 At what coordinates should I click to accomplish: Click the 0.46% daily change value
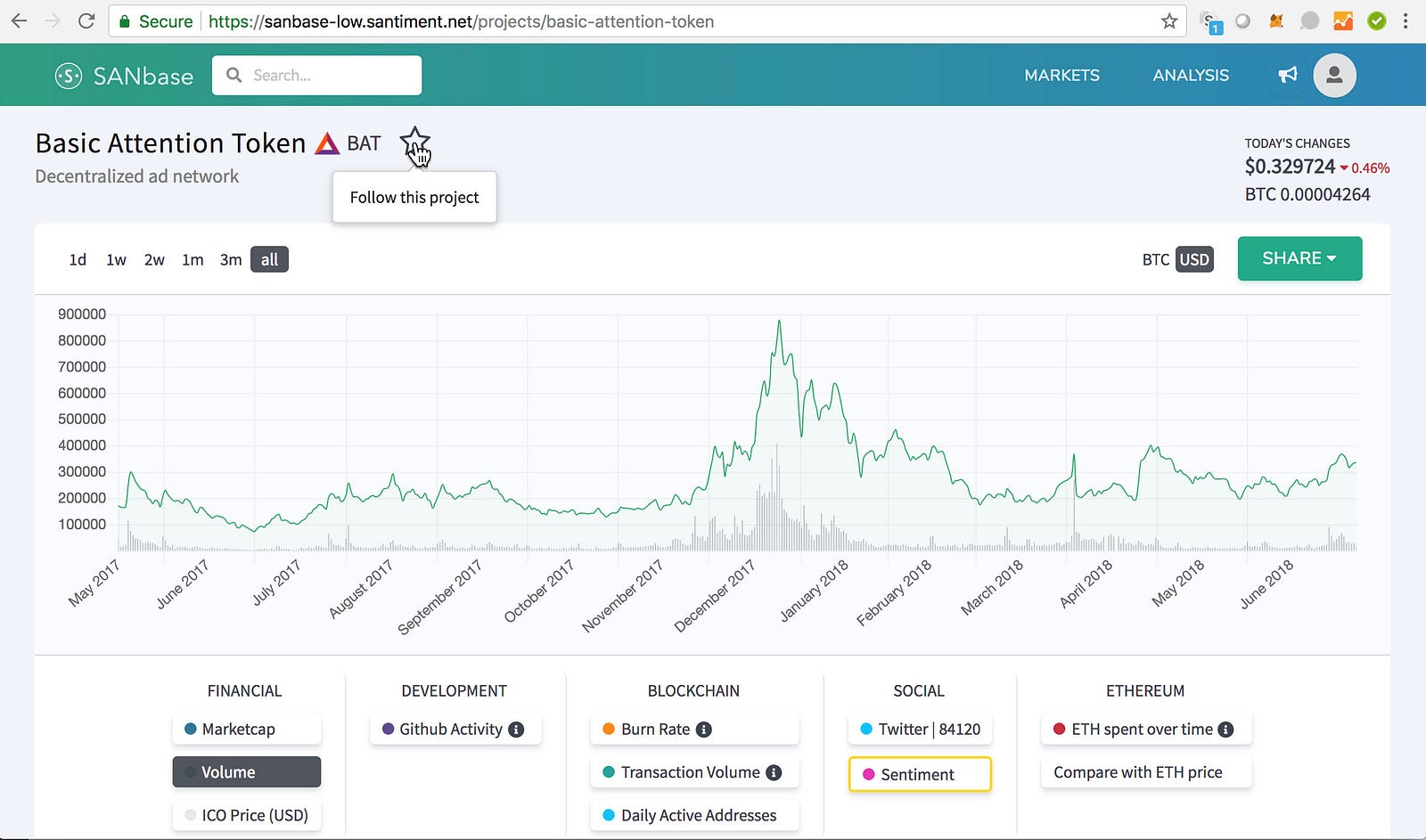coord(1370,167)
